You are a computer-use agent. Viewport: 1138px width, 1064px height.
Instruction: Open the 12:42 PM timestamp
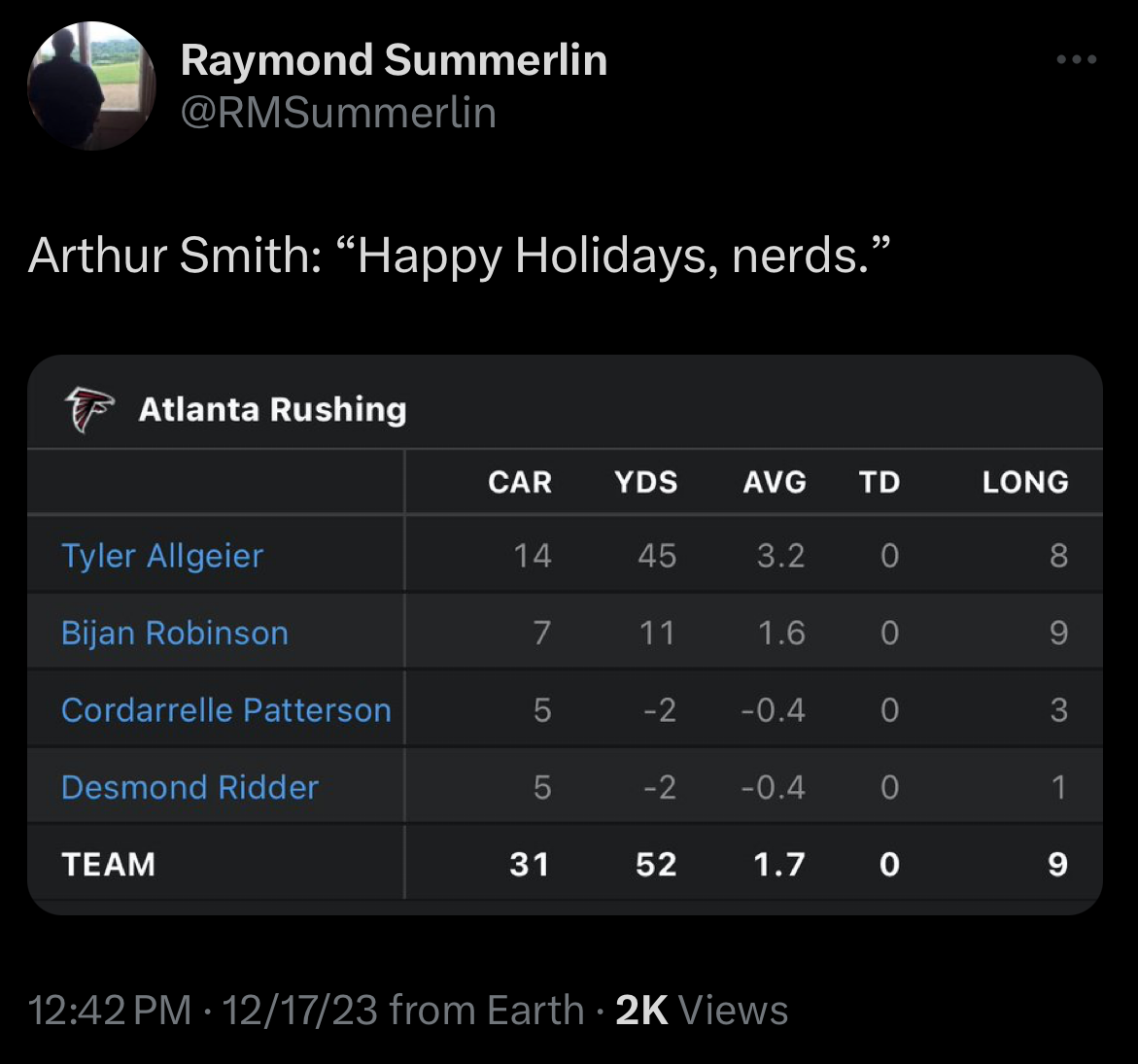[110, 1011]
